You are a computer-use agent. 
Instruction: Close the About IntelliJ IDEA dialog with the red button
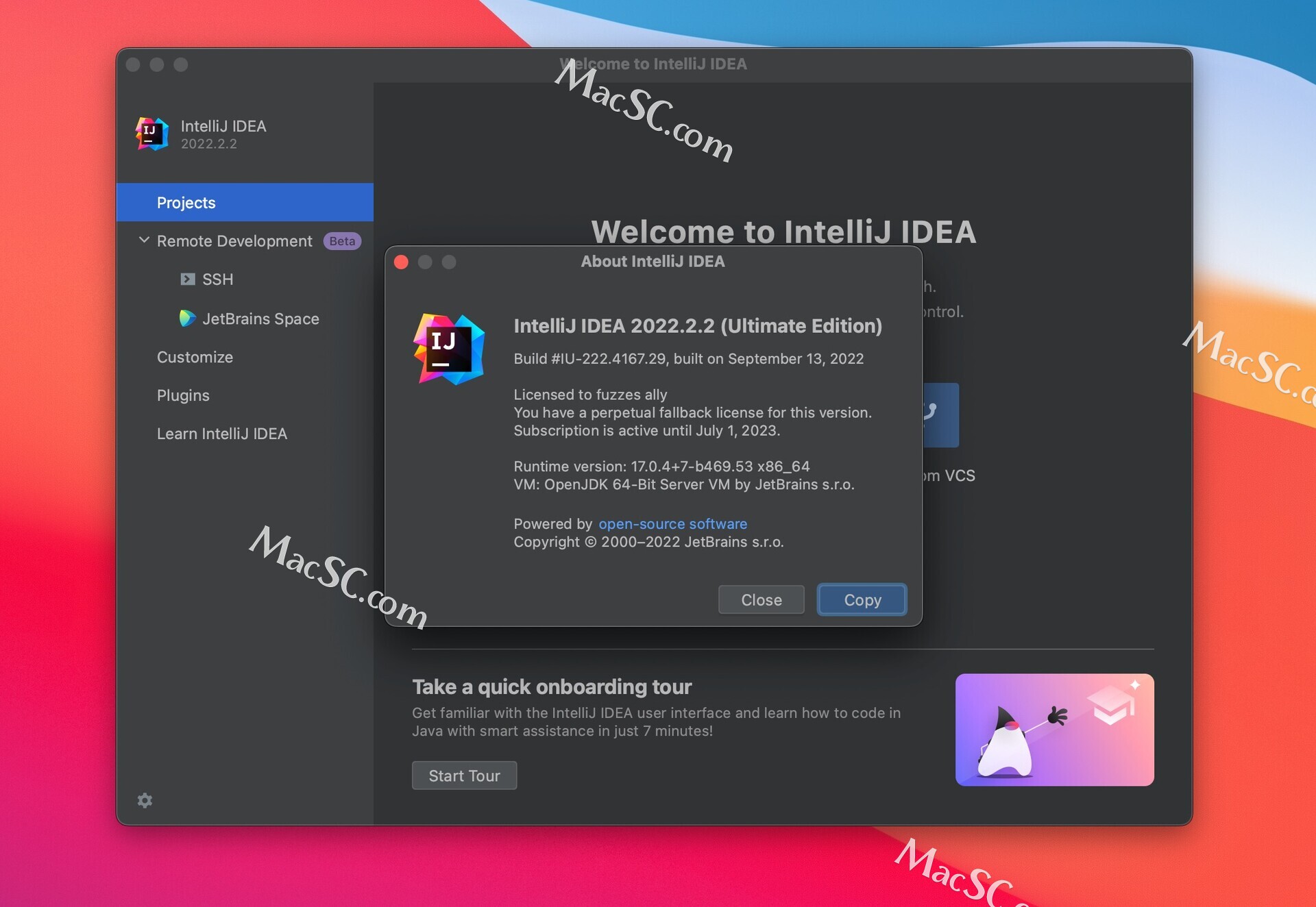402,262
